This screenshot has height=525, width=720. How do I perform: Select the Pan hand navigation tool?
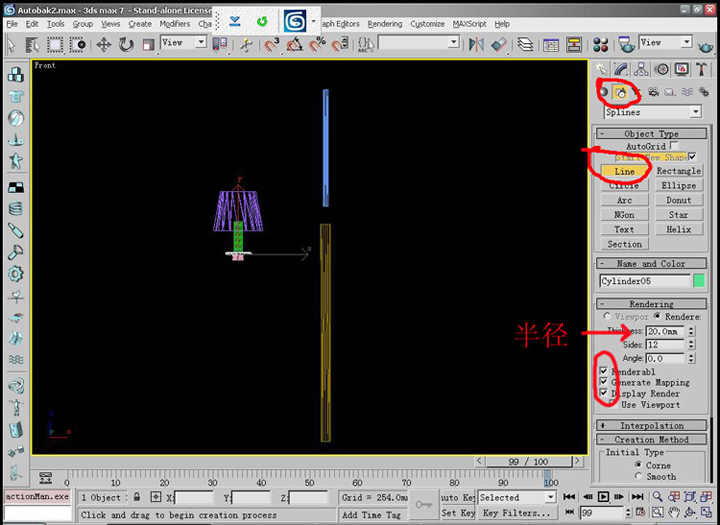click(674, 512)
